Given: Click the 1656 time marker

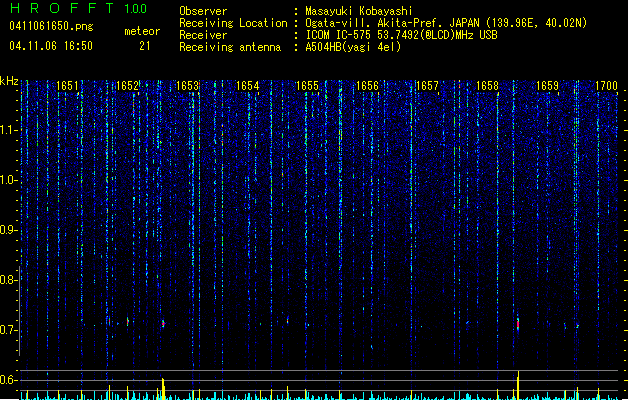Looking at the screenshot, I should 367,86.
